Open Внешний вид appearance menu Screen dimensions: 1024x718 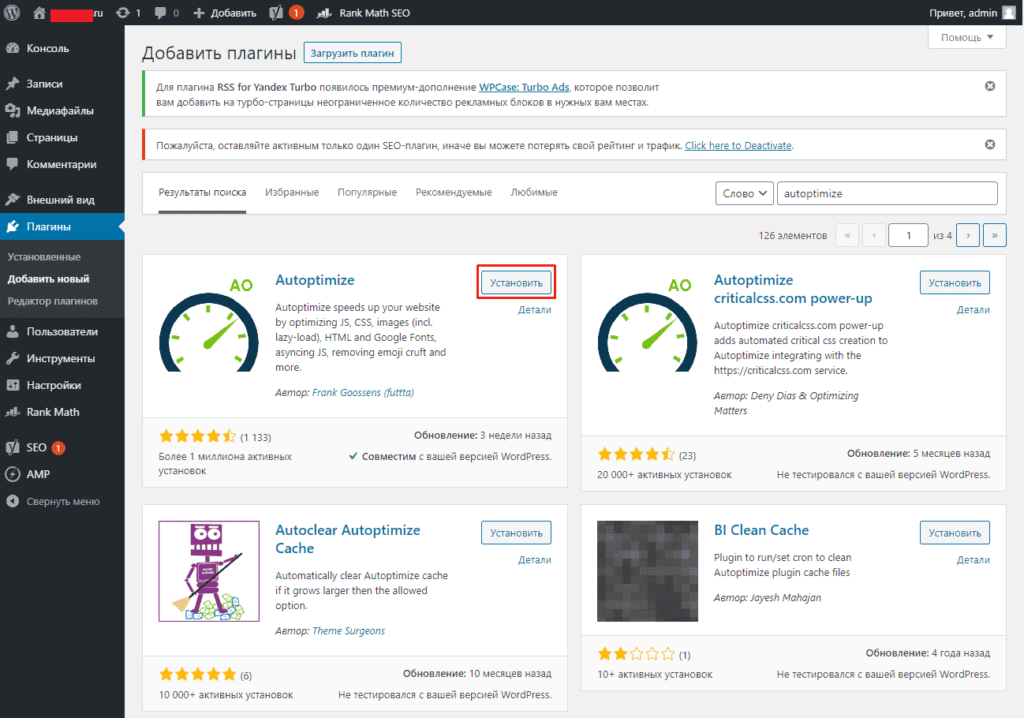click(x=62, y=199)
